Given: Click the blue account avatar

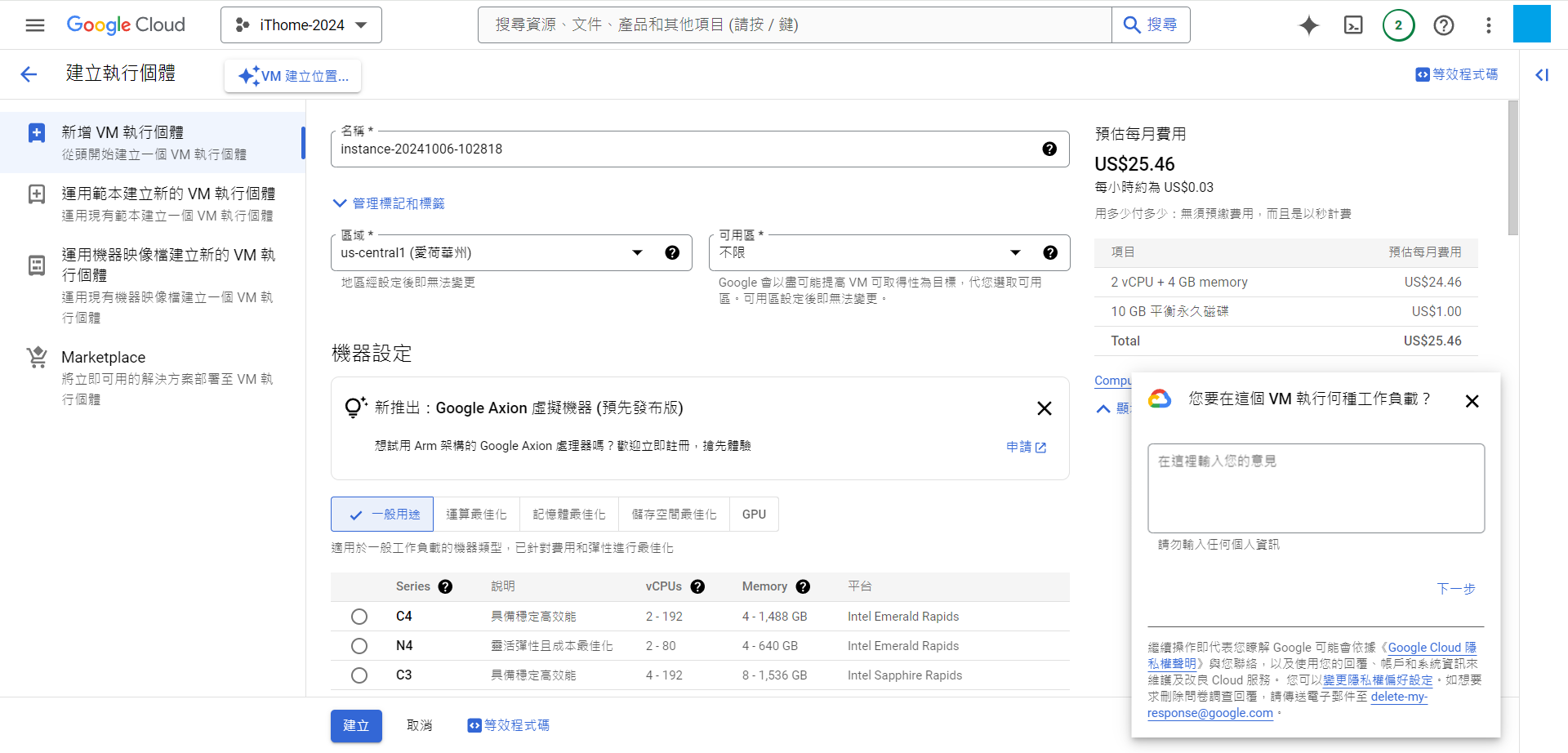Looking at the screenshot, I should pos(1532,24).
